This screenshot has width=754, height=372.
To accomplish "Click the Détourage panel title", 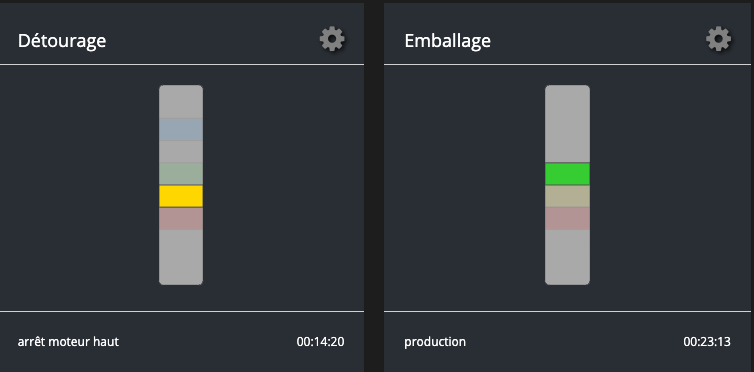I will 62,40.
